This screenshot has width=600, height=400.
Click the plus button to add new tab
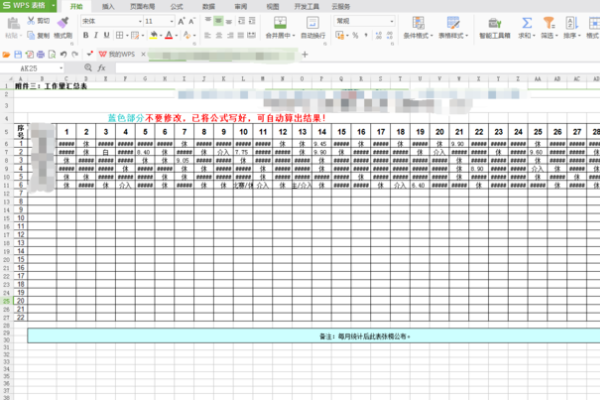pyautogui.click(x=305, y=54)
